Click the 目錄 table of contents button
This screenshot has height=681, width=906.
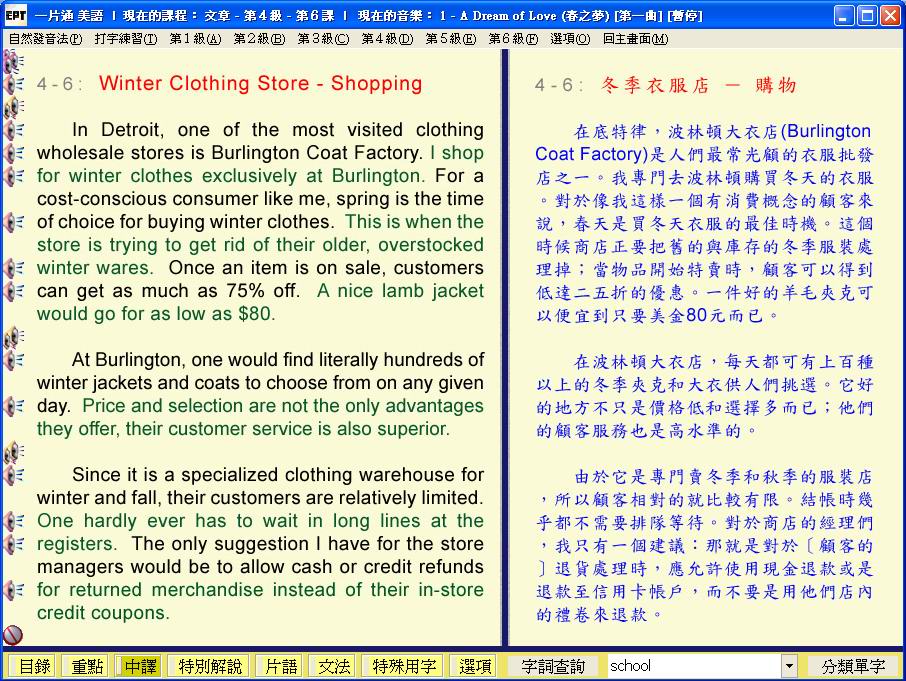[34, 666]
